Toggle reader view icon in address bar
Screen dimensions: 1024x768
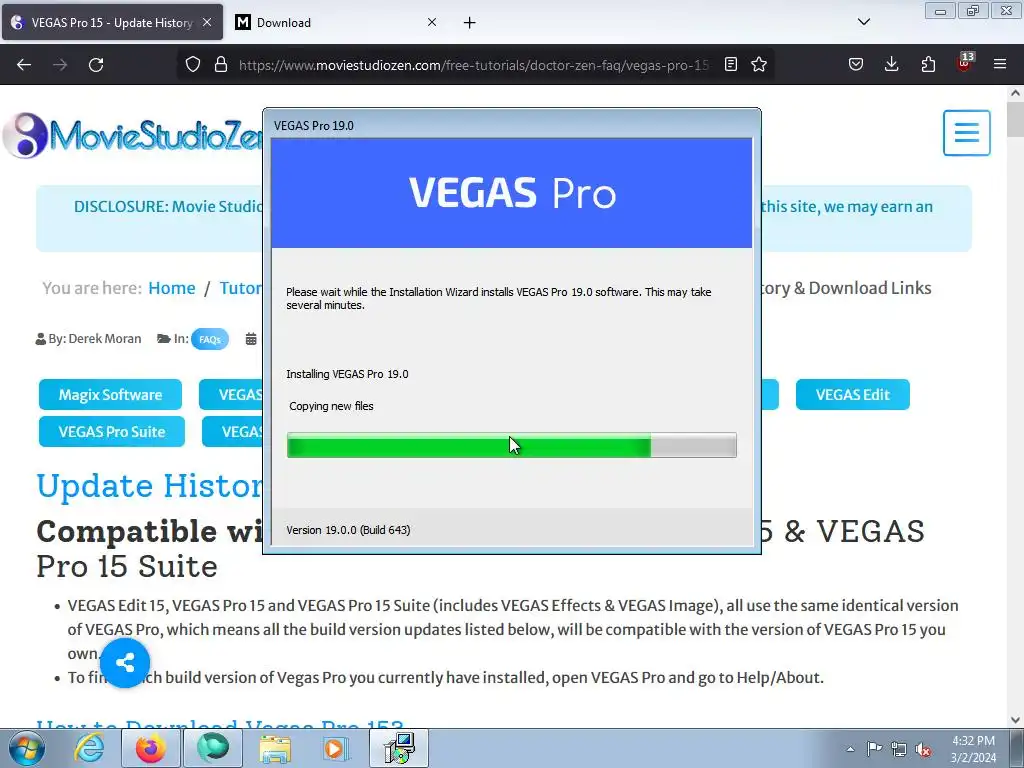click(731, 64)
